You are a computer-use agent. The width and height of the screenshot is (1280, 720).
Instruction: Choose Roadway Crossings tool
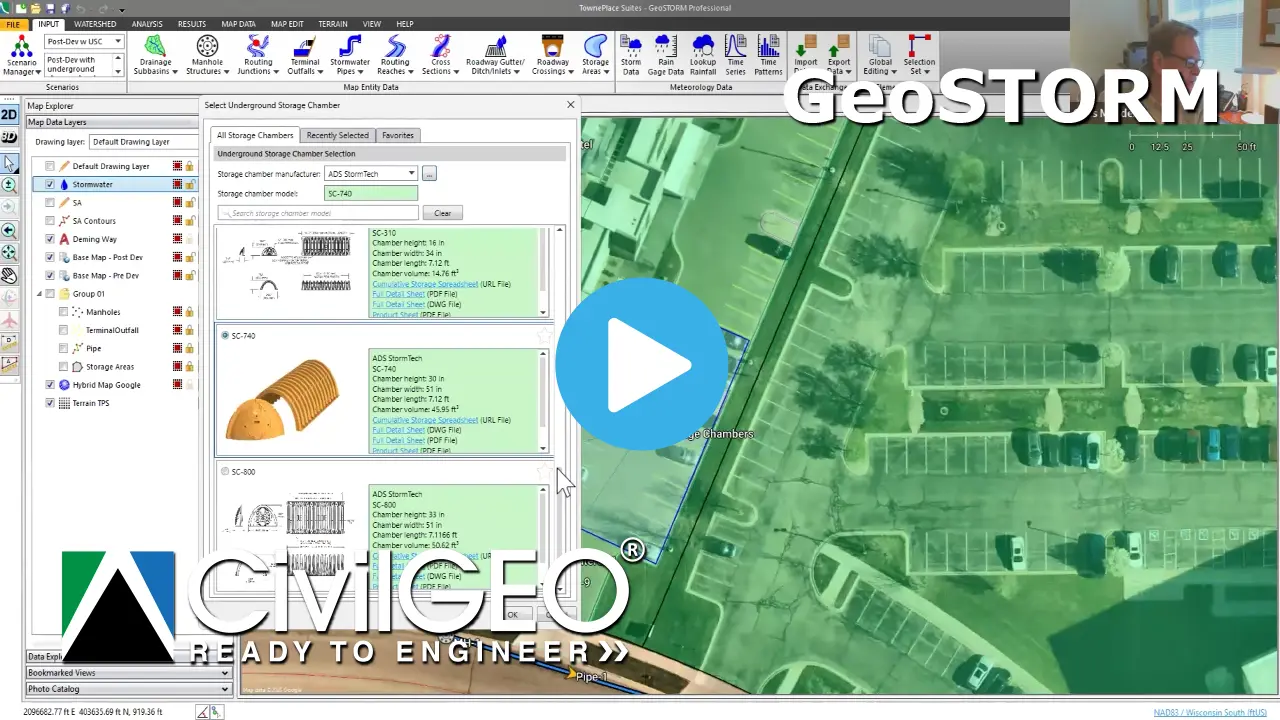tap(553, 56)
